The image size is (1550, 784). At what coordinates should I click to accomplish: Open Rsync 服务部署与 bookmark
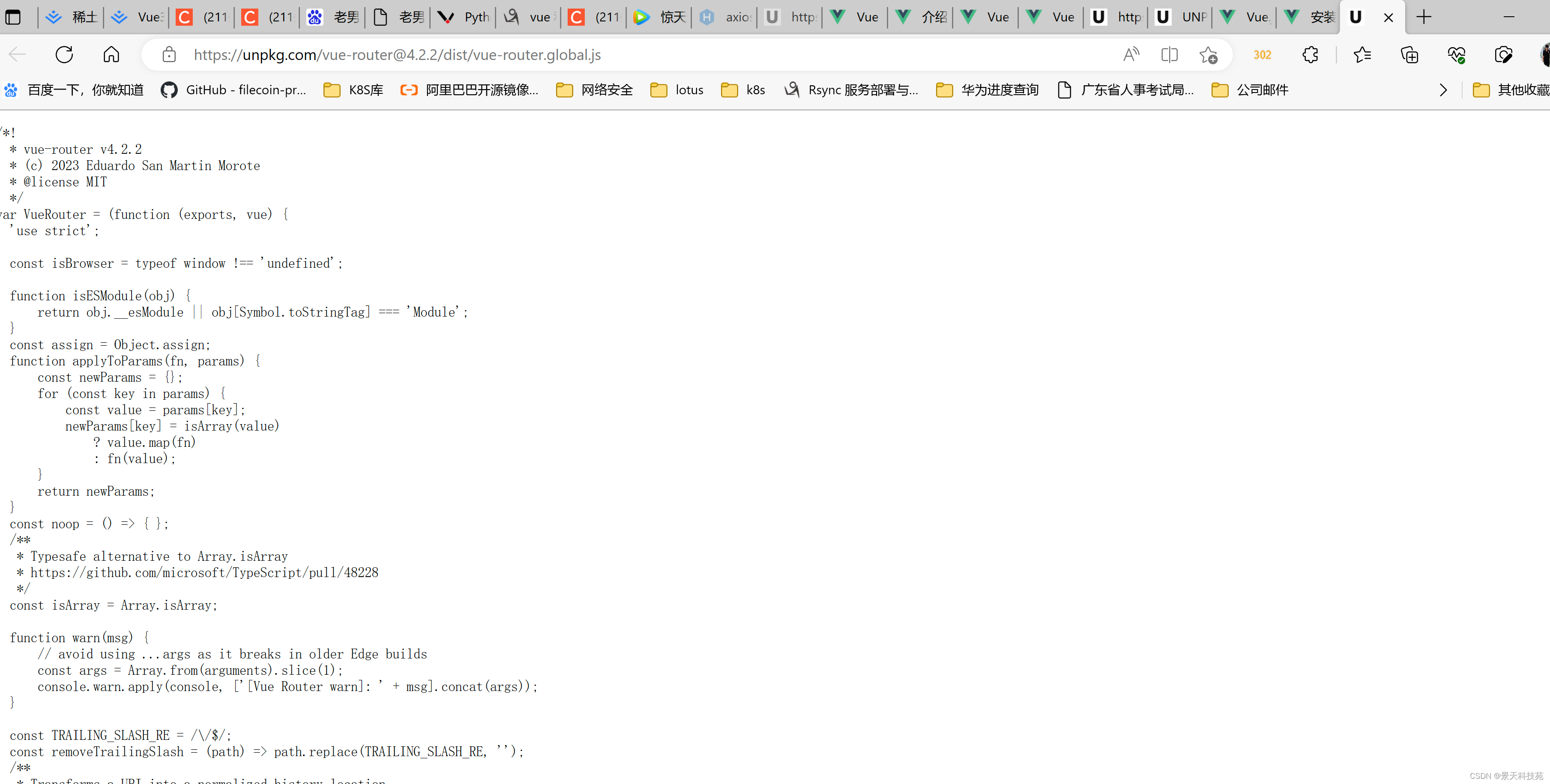pyautogui.click(x=851, y=90)
